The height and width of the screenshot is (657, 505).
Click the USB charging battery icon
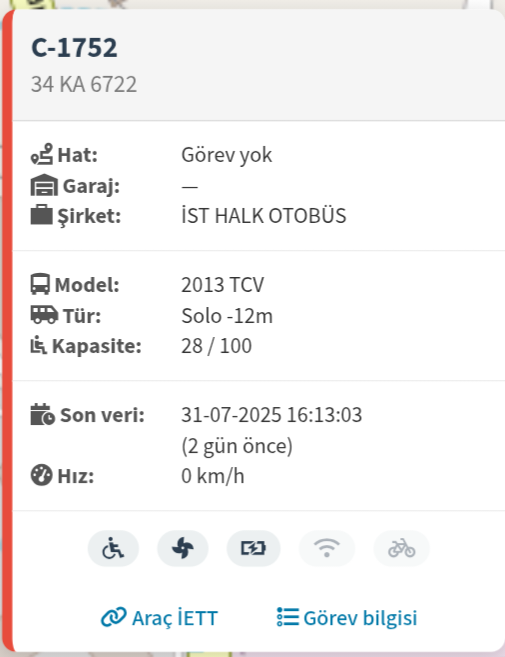click(x=253, y=548)
